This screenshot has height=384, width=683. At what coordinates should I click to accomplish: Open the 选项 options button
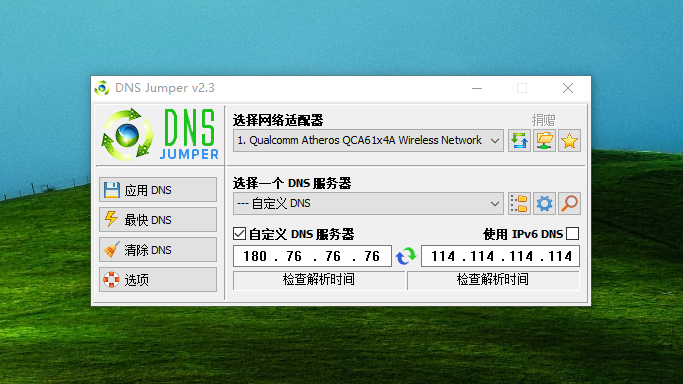point(158,280)
